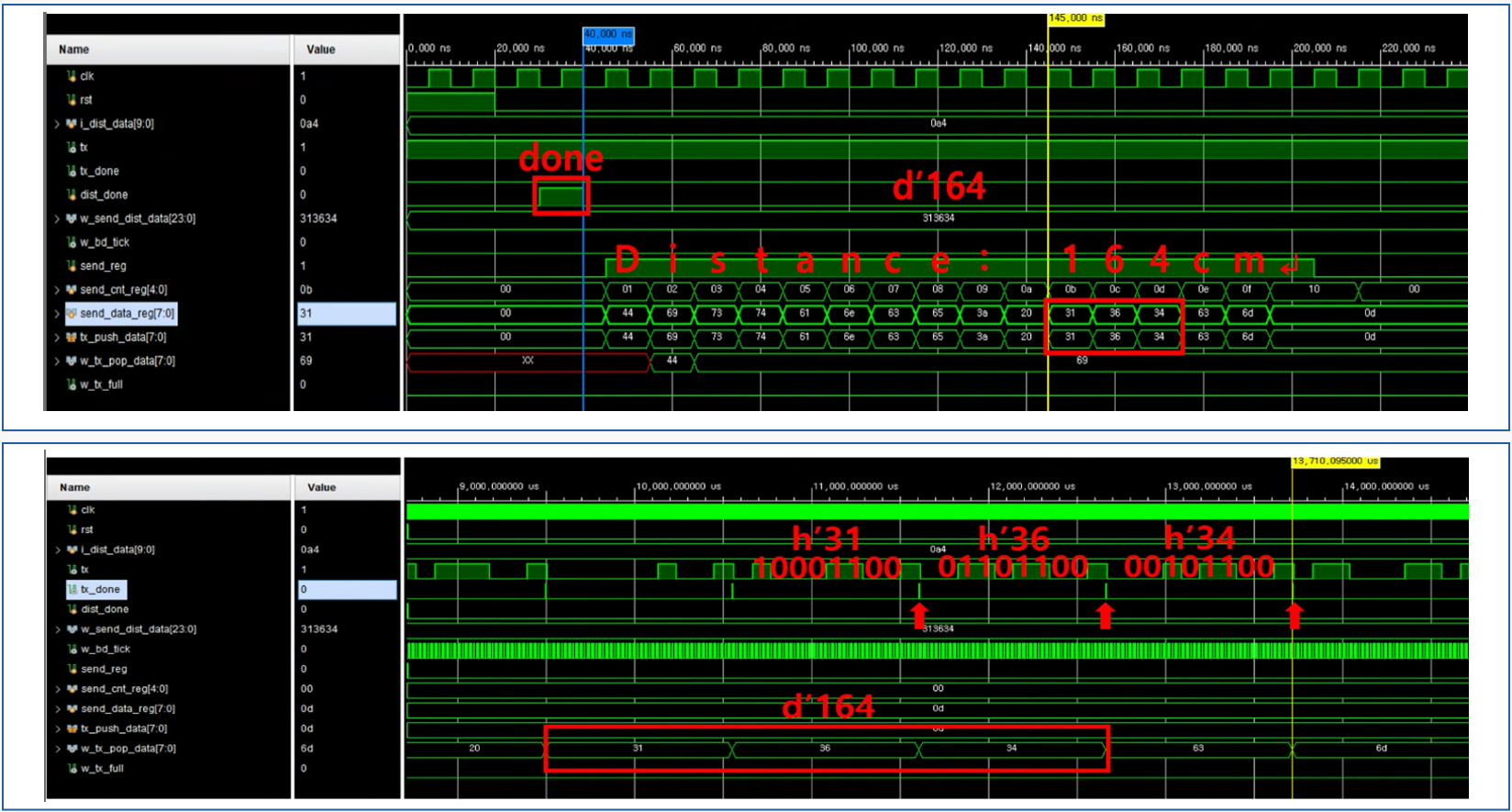The width and height of the screenshot is (1512, 812).
Task: Click the dist_done pulse inside the red done box
Action: [x=561, y=196]
